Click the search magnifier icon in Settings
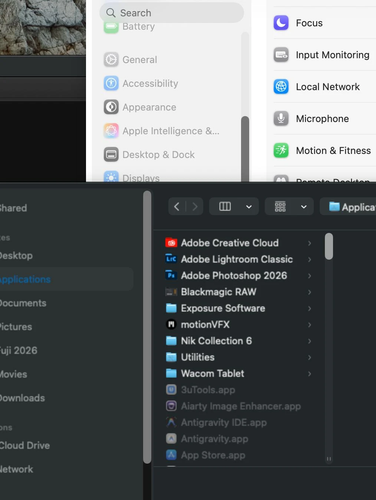Viewport: 376px width, 500px height. point(110,13)
